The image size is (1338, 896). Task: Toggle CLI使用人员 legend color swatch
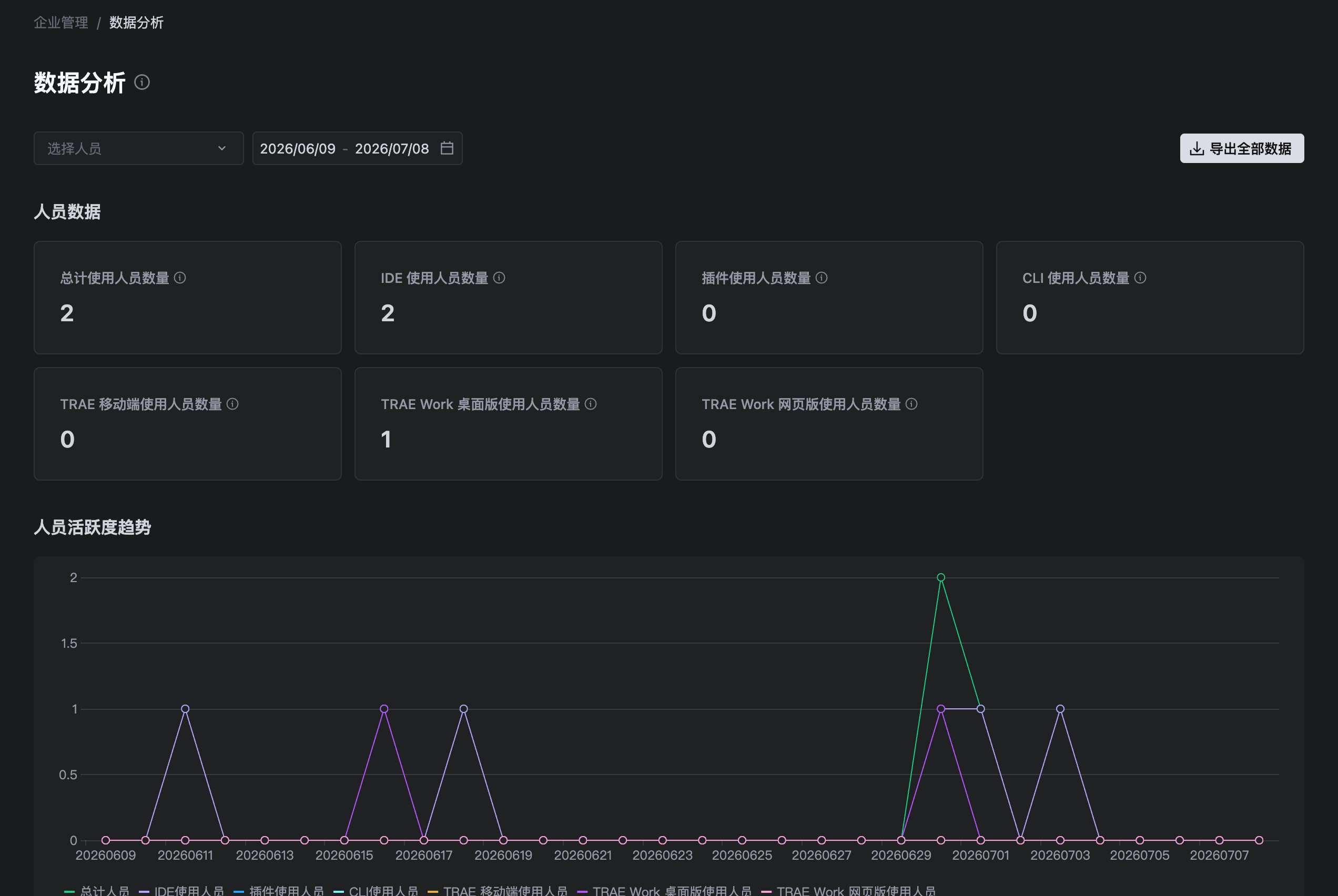[338, 891]
